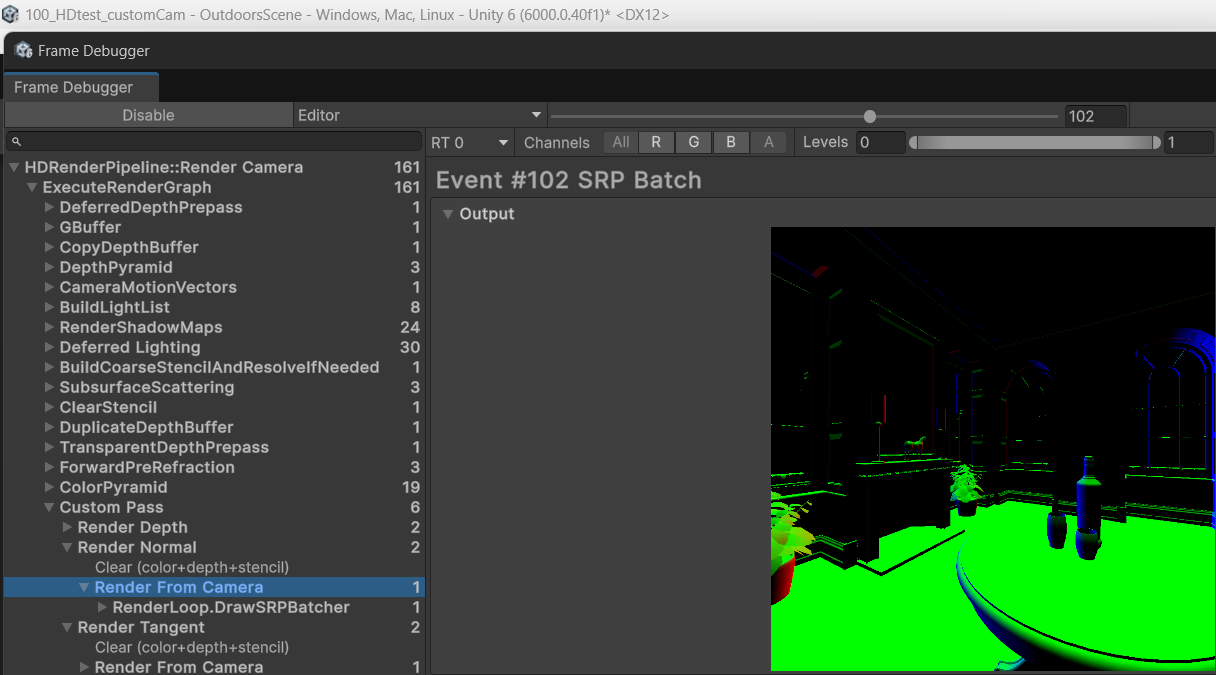Enable the A alpha channel display
1216x675 pixels.
coord(769,142)
